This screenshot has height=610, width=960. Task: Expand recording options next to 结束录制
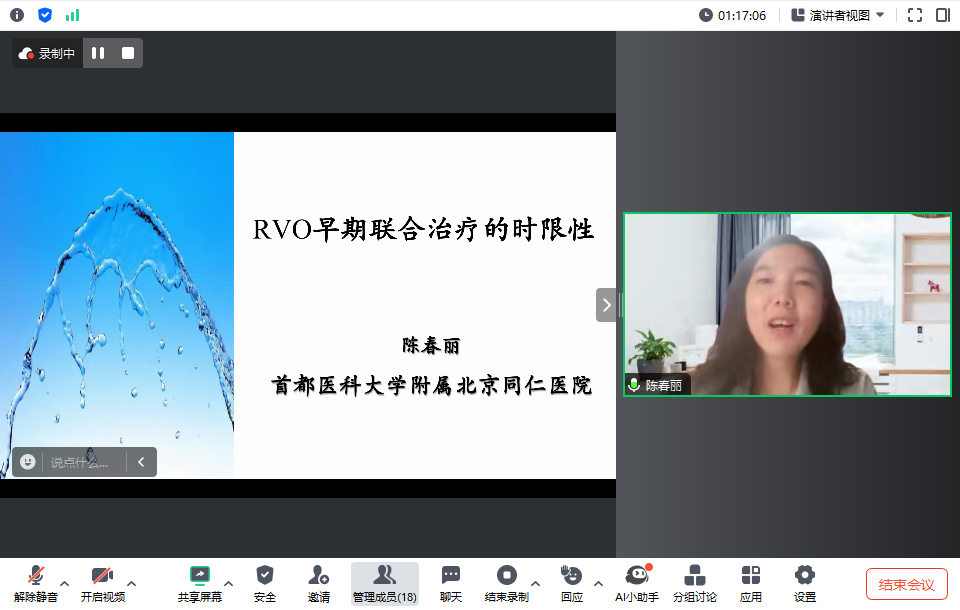point(536,584)
